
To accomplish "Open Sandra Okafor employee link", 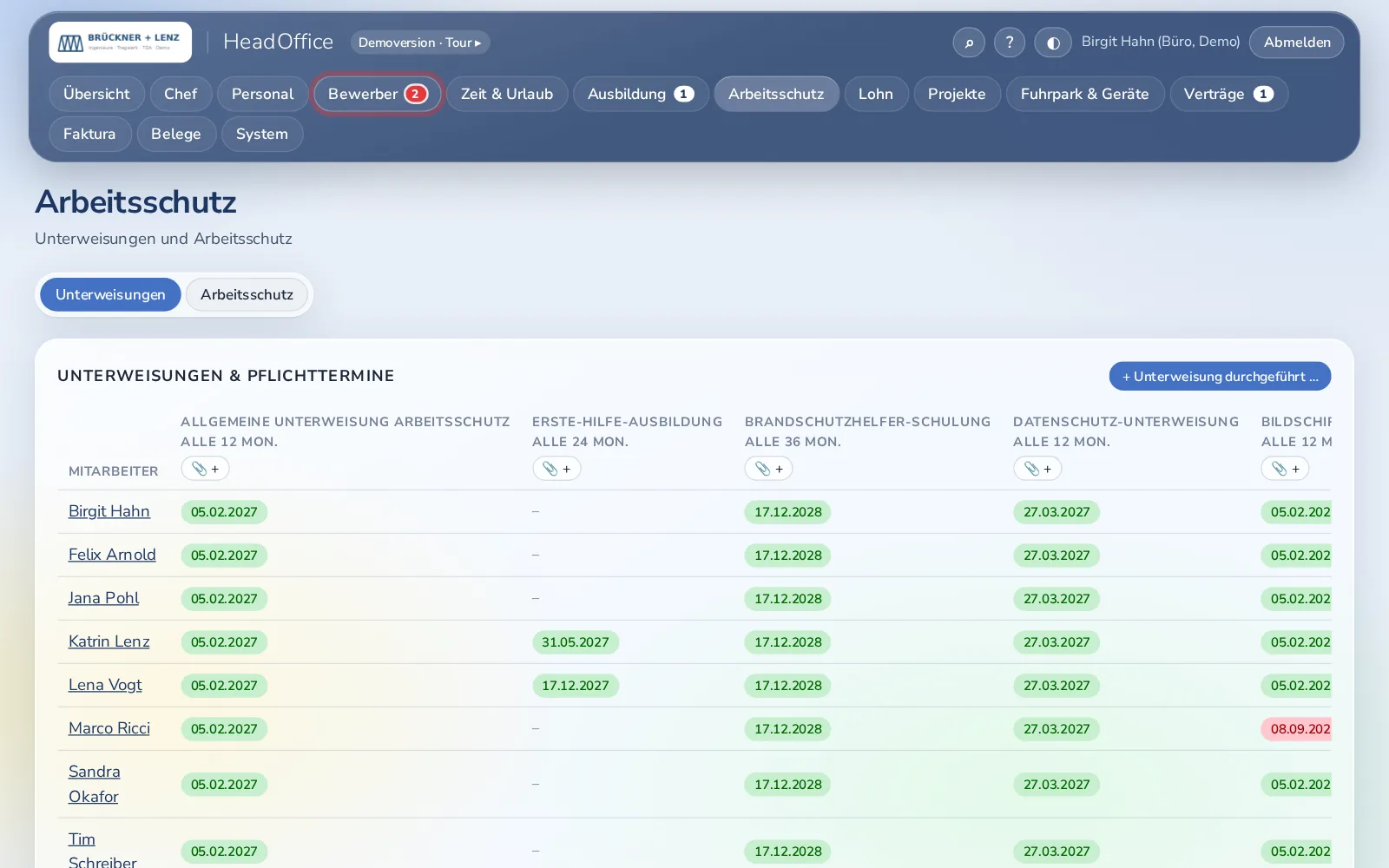I will tap(95, 784).
